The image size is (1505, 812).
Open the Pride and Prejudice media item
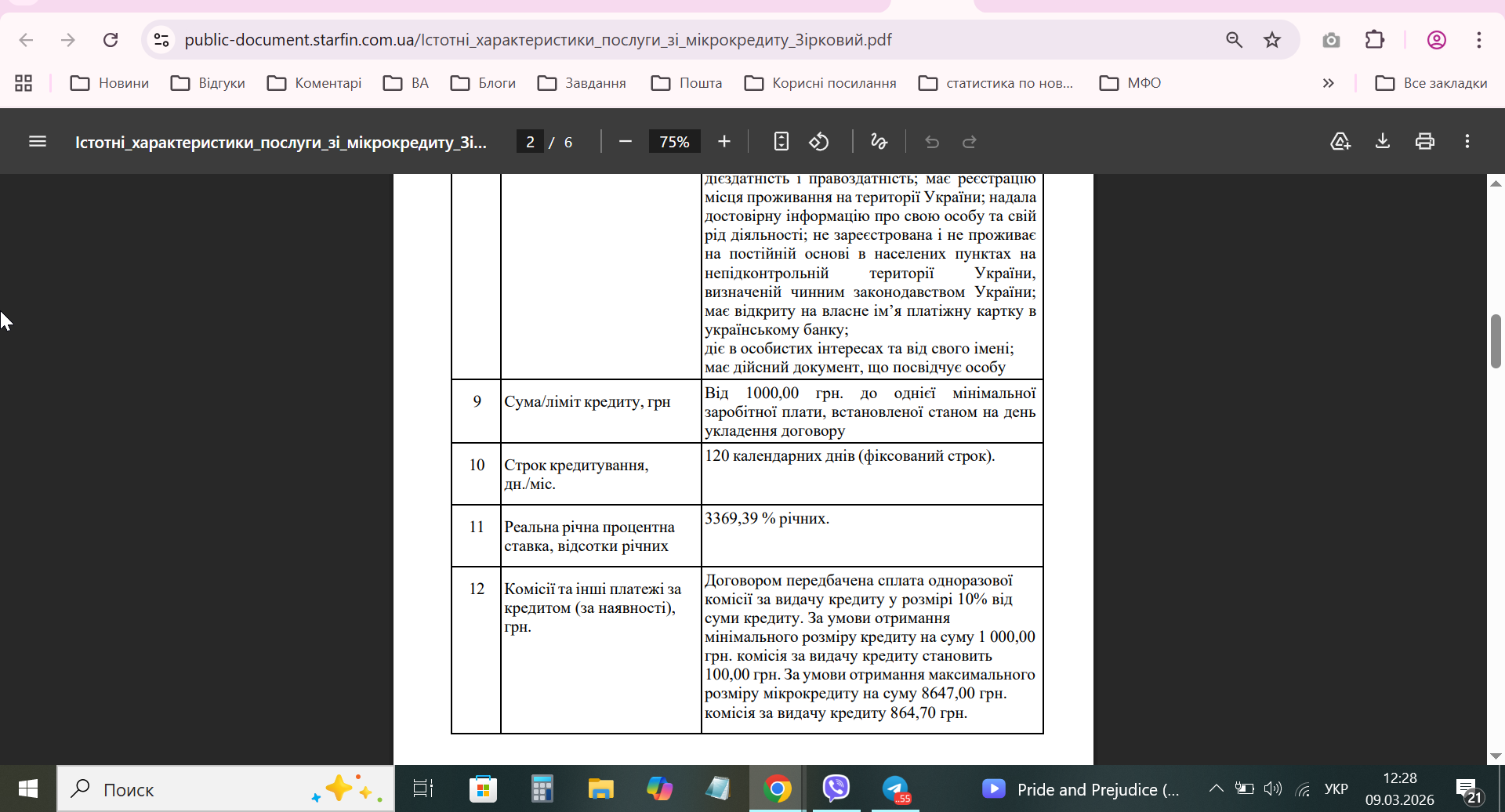(x=1081, y=789)
